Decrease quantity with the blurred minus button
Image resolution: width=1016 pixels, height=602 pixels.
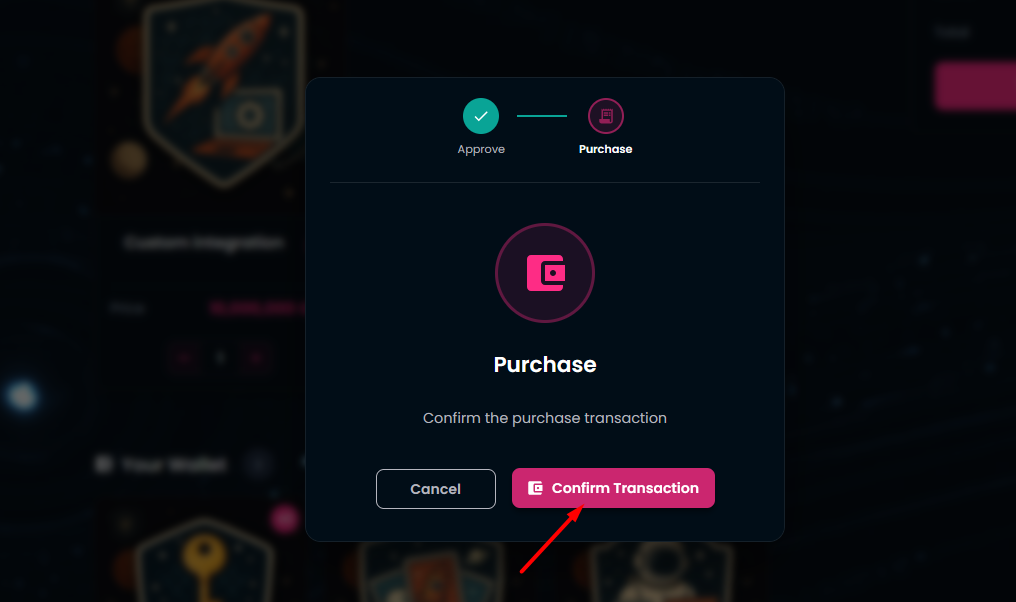[185, 357]
